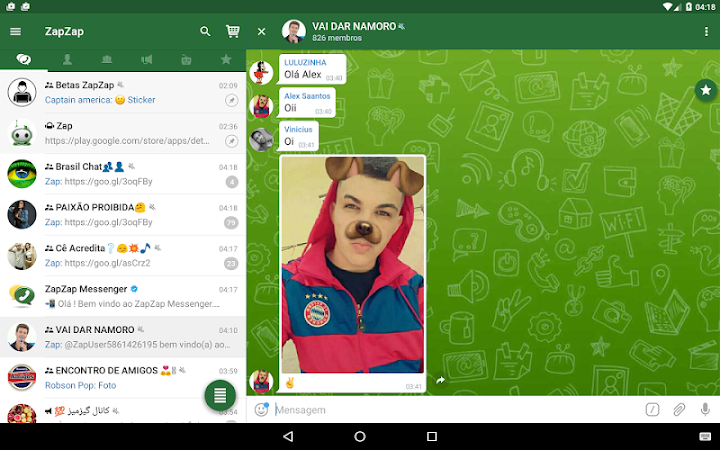Open Brasil Chat flag-eye avatar
Viewport: 720px width, 450px height.
[x=22, y=174]
